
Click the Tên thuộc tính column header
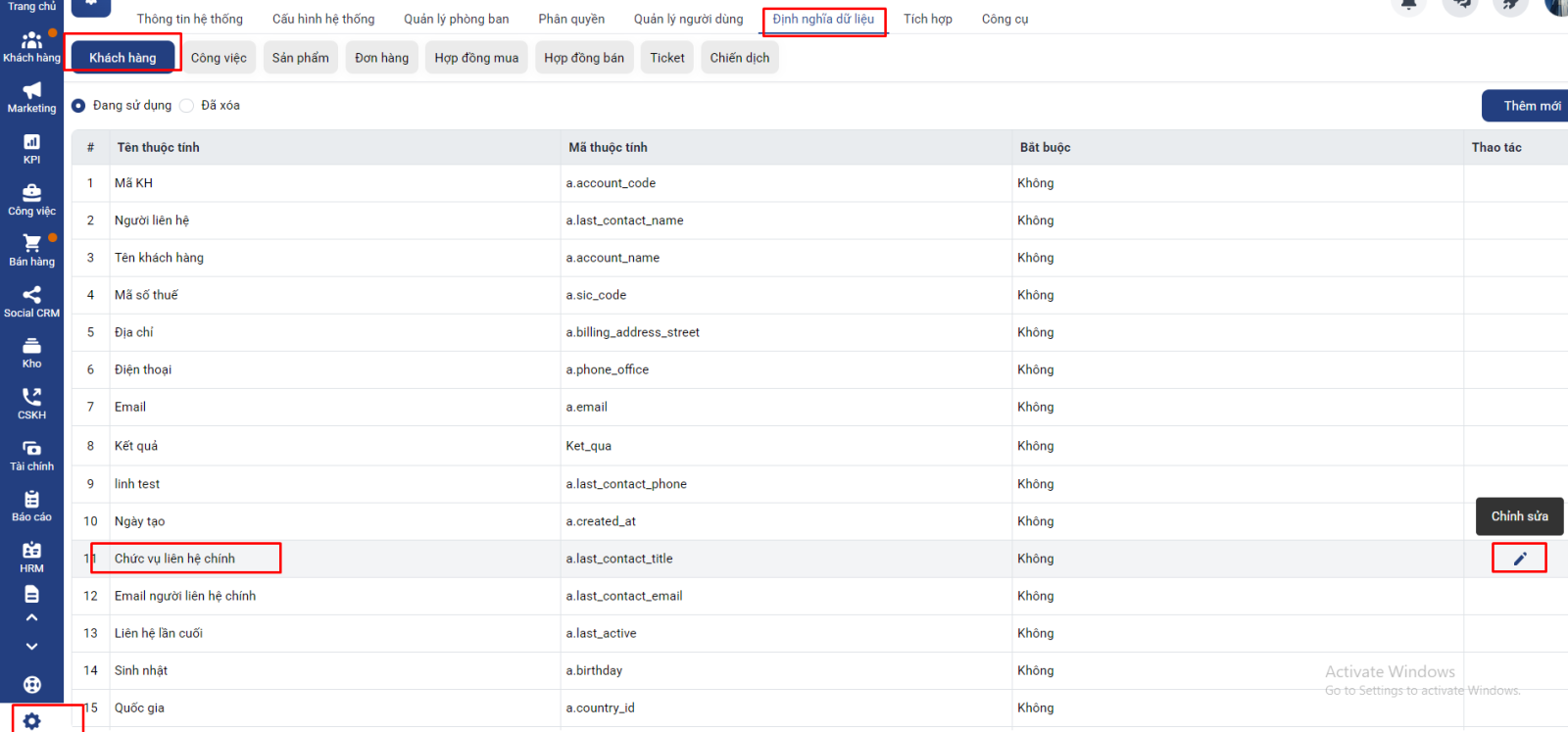coord(159,148)
